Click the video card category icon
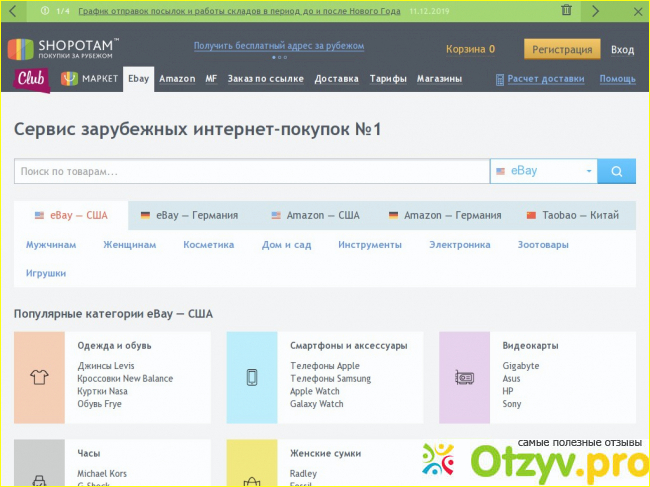 pyautogui.click(x=464, y=377)
